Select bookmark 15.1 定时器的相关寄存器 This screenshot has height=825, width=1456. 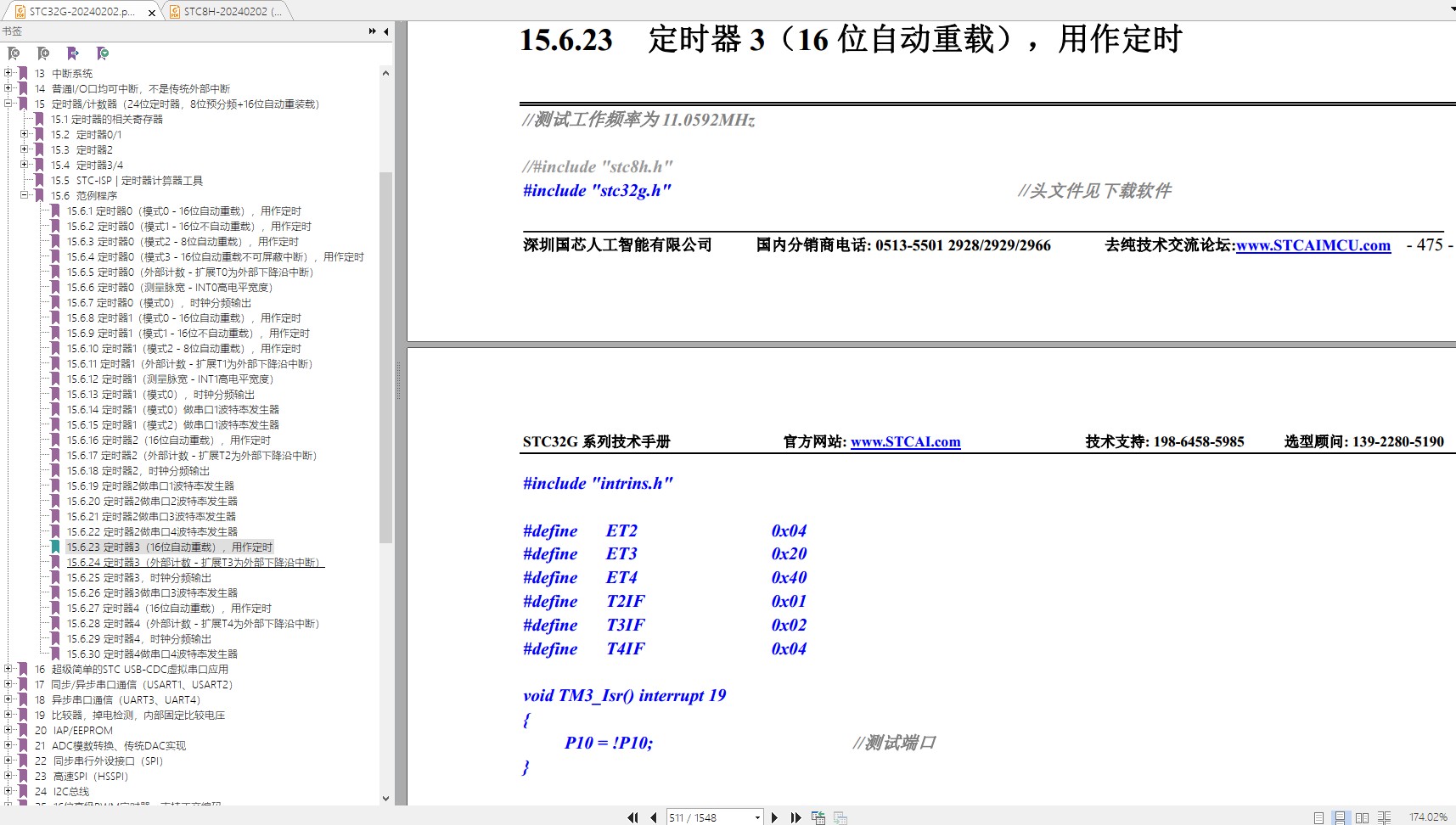[x=107, y=120]
